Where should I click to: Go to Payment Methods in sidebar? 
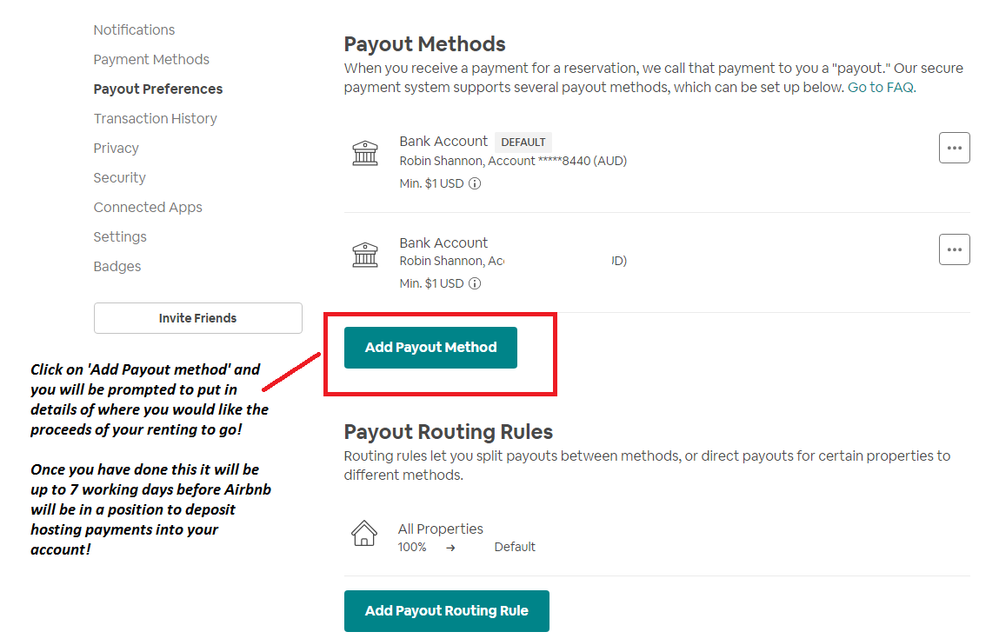(151, 59)
